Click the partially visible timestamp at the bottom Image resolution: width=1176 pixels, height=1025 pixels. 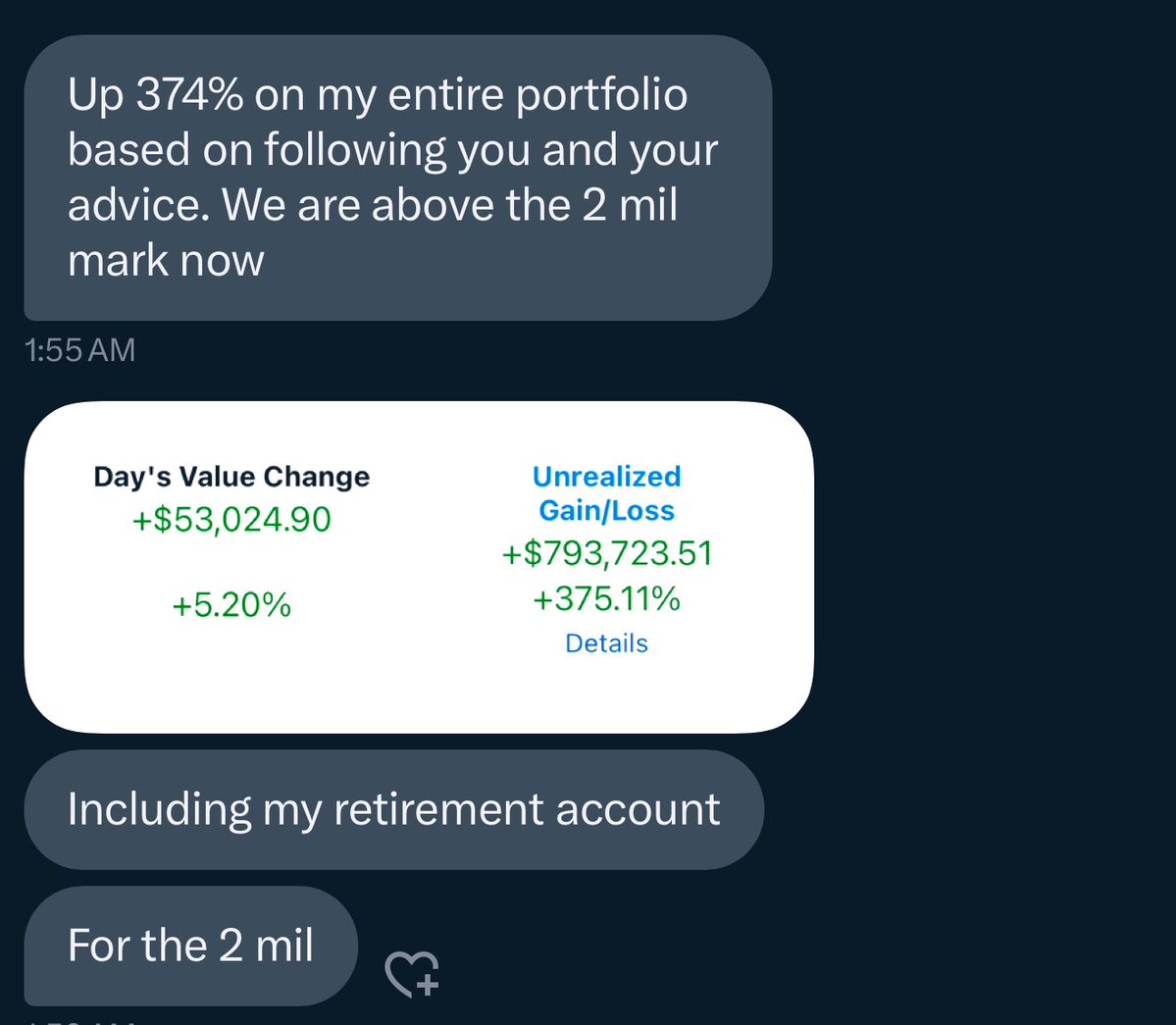[x=79, y=1020]
